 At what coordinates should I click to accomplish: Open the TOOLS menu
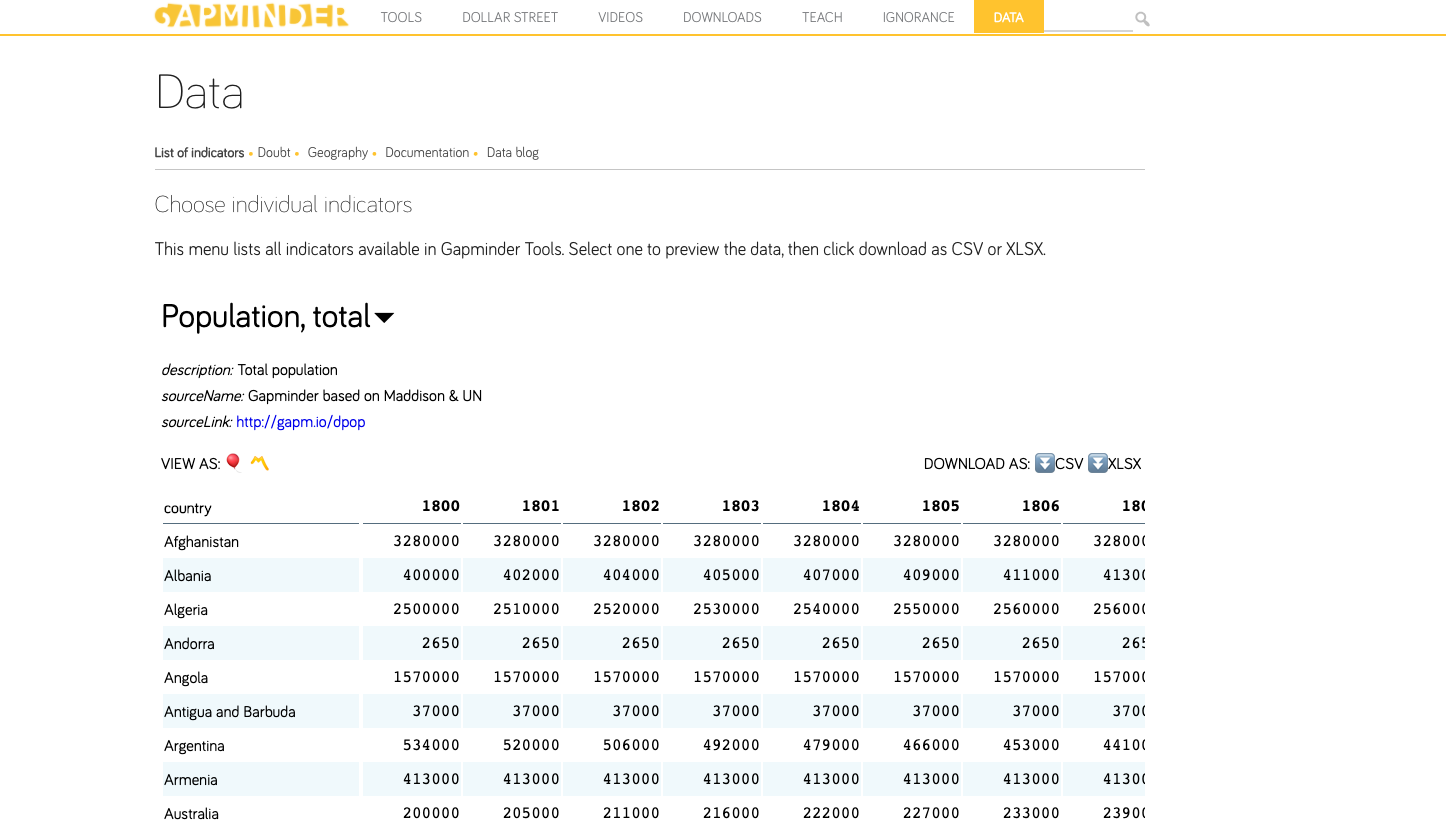click(x=401, y=17)
